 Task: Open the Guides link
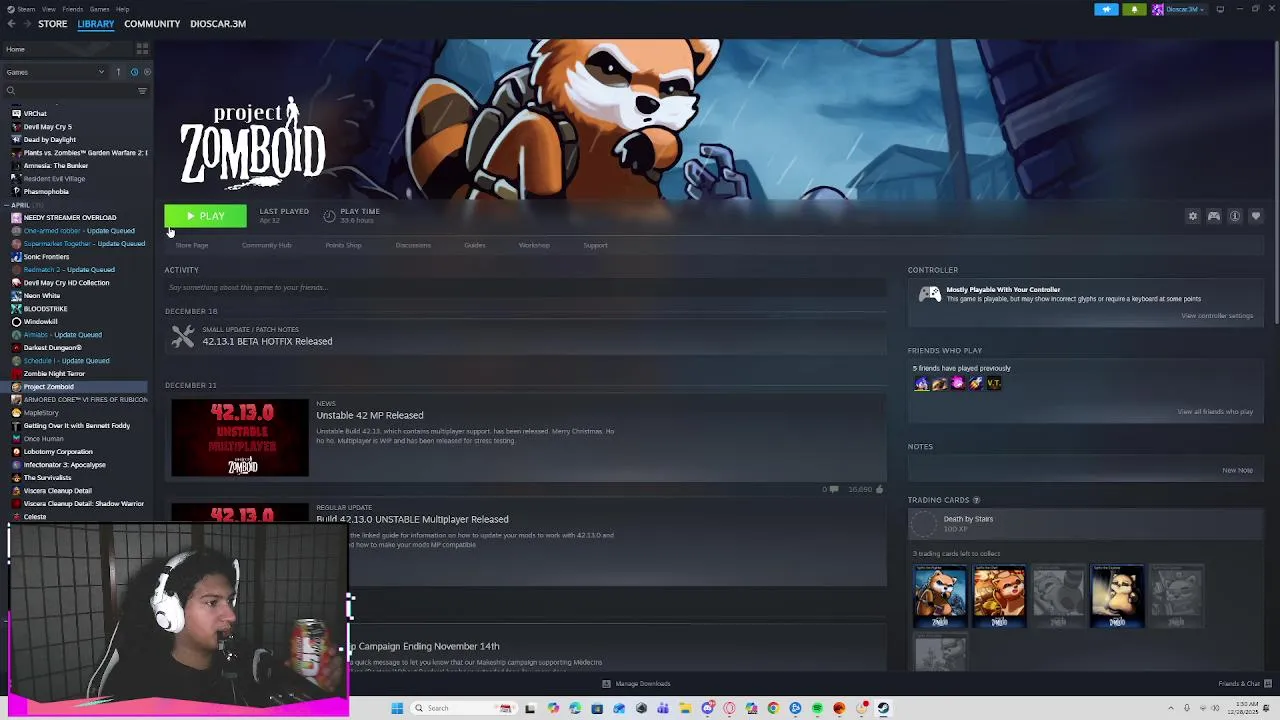point(474,245)
